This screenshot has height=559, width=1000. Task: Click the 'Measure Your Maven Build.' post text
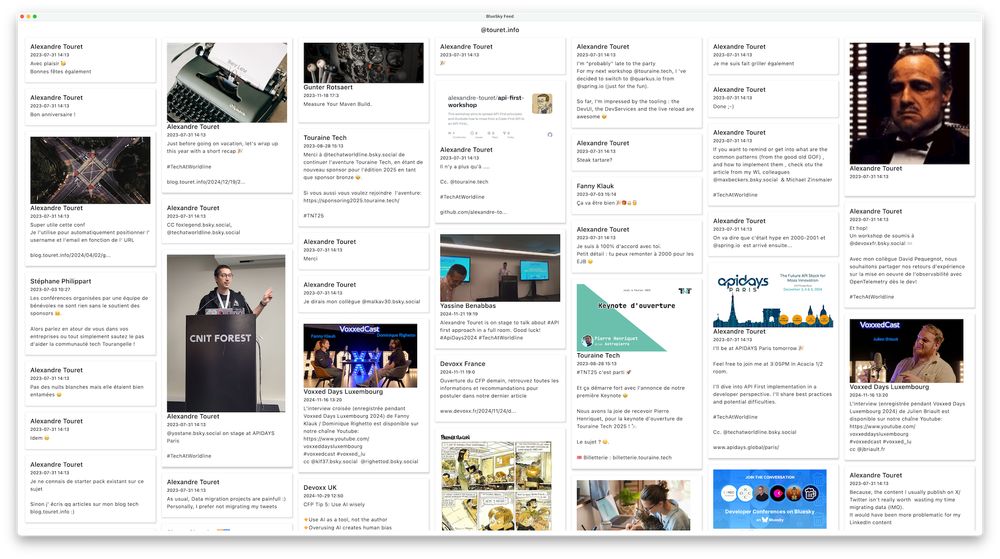[x=337, y=104]
